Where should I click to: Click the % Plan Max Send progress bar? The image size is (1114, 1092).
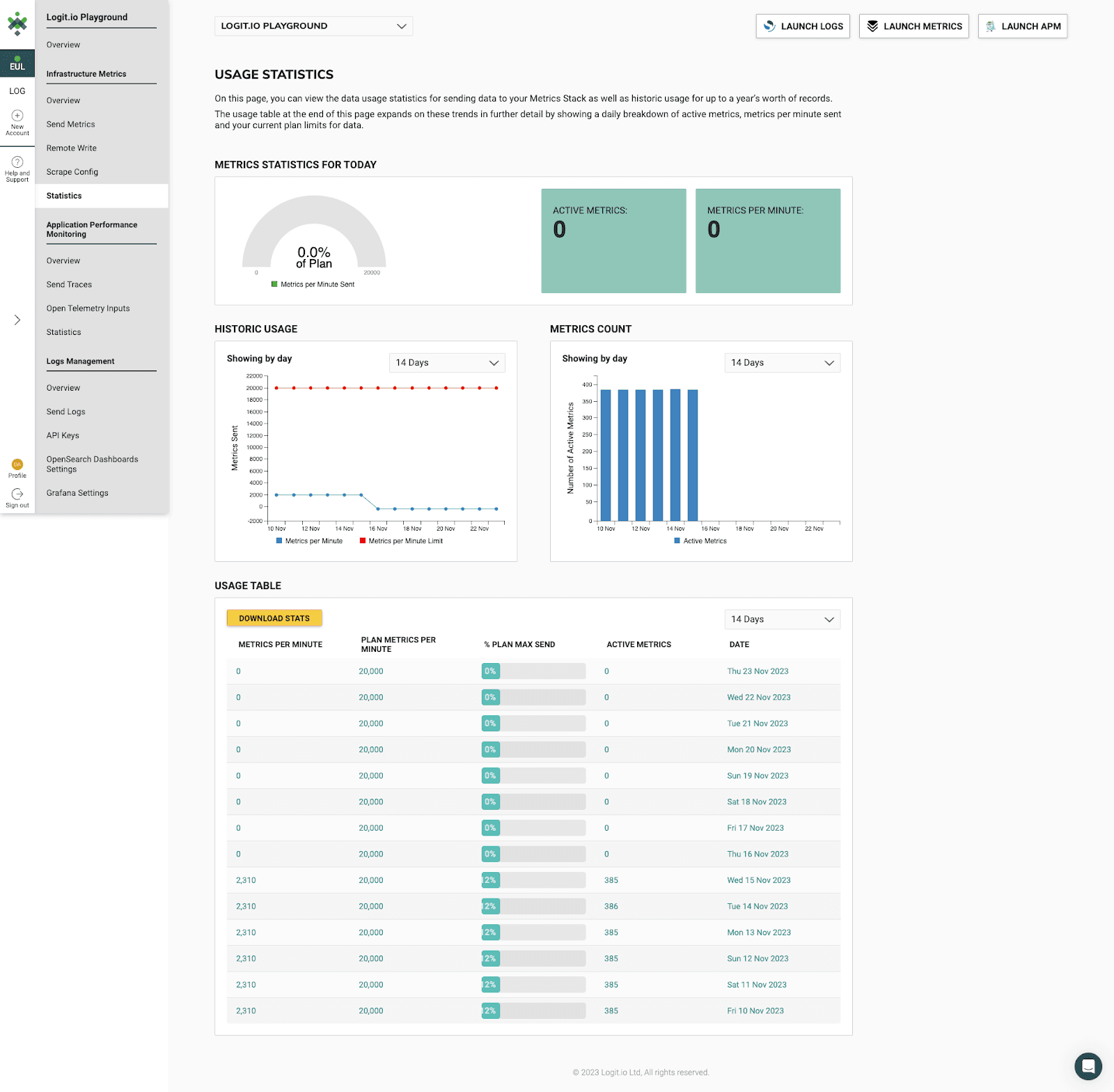point(533,671)
